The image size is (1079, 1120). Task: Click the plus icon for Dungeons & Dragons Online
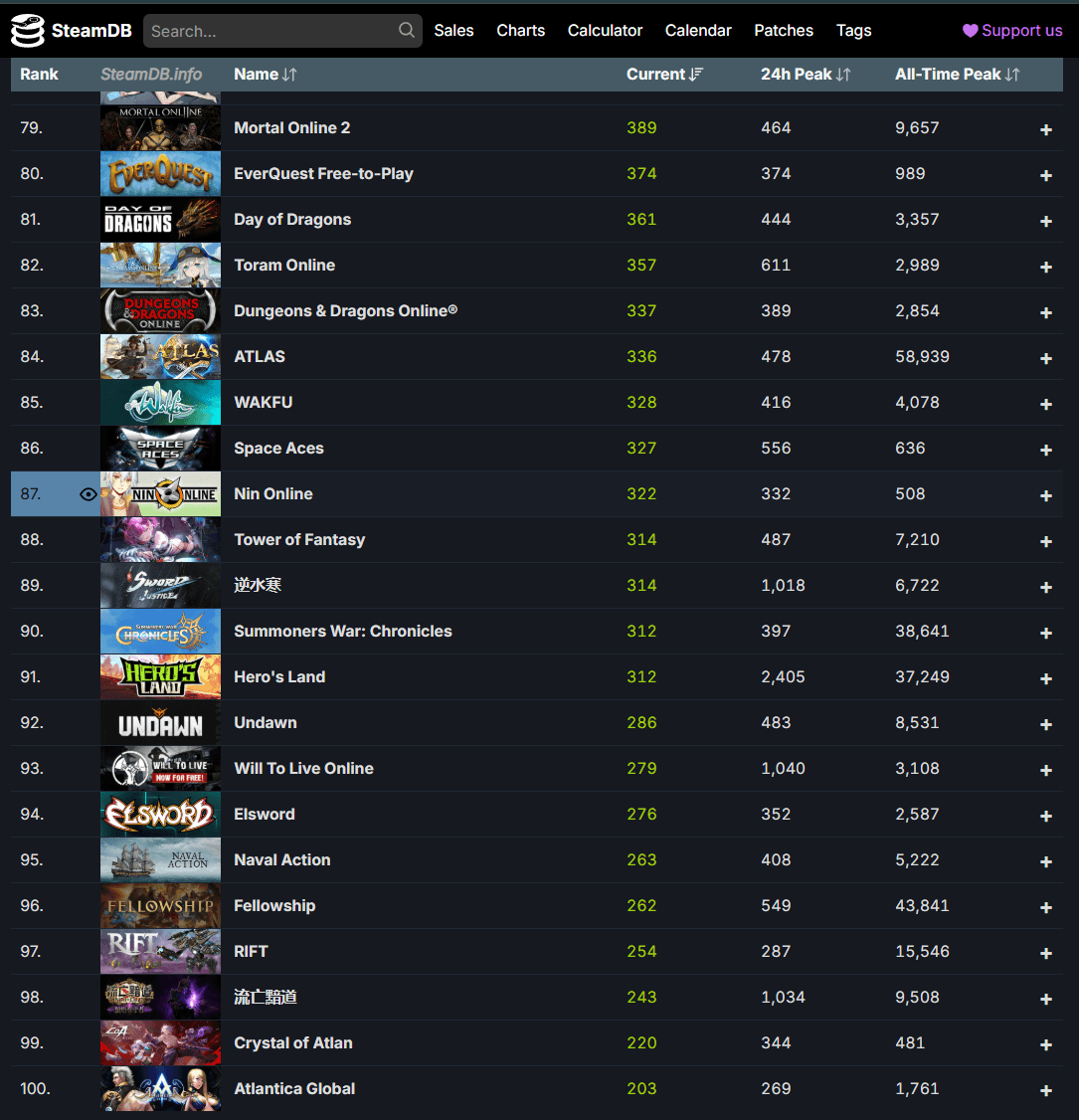pyautogui.click(x=1045, y=312)
